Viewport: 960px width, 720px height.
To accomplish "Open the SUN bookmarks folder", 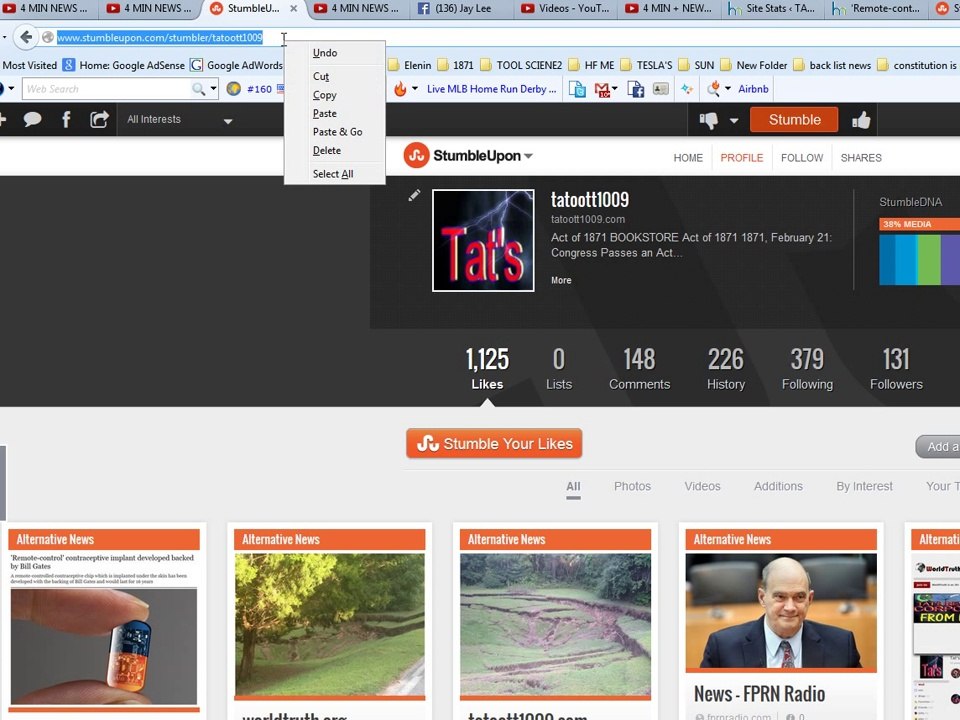I will (696, 66).
